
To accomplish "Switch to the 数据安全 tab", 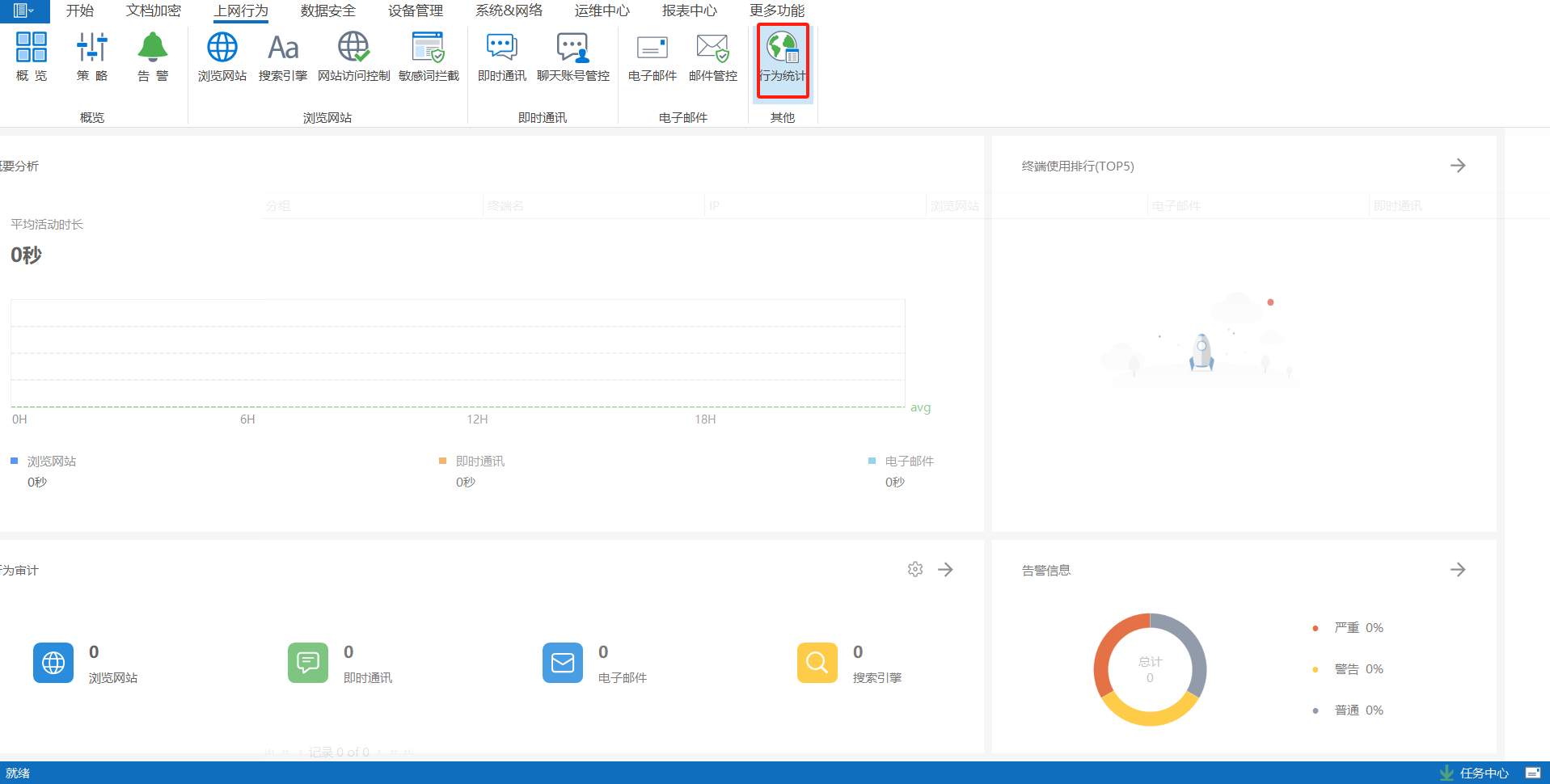I will point(327,11).
